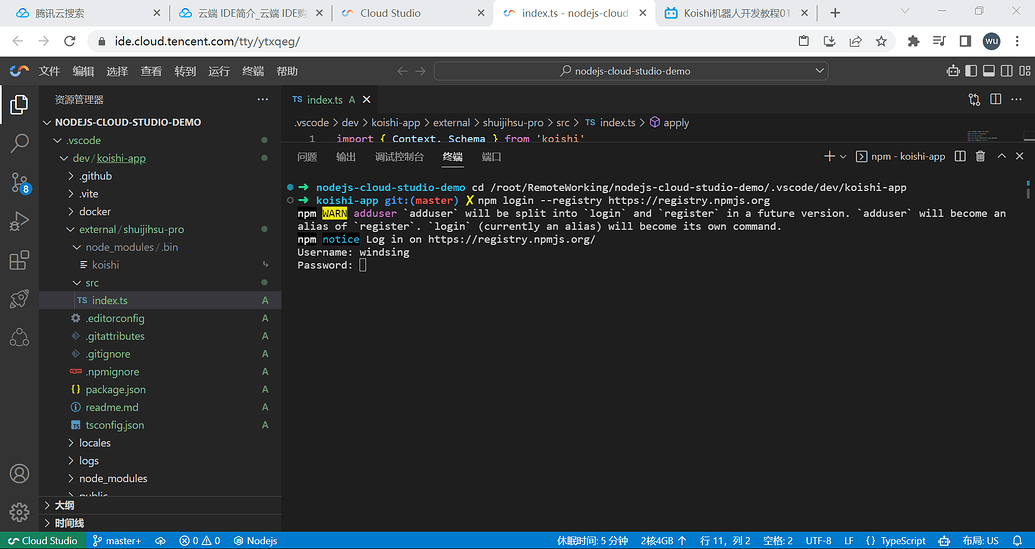Click TypeScript language mode in status bar
This screenshot has height=549, width=1035.
pyautogui.click(x=895, y=541)
